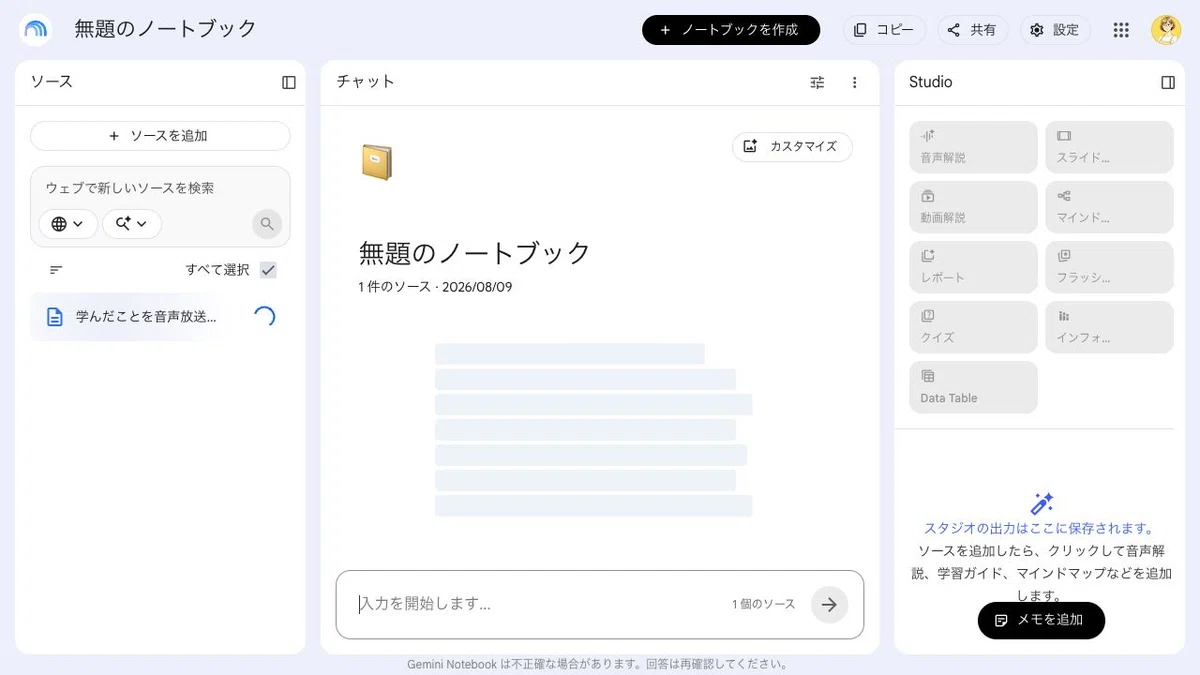Screen dimensions: 1200x675
Task: Create a Data Table in Studio
Action: pos(973,387)
